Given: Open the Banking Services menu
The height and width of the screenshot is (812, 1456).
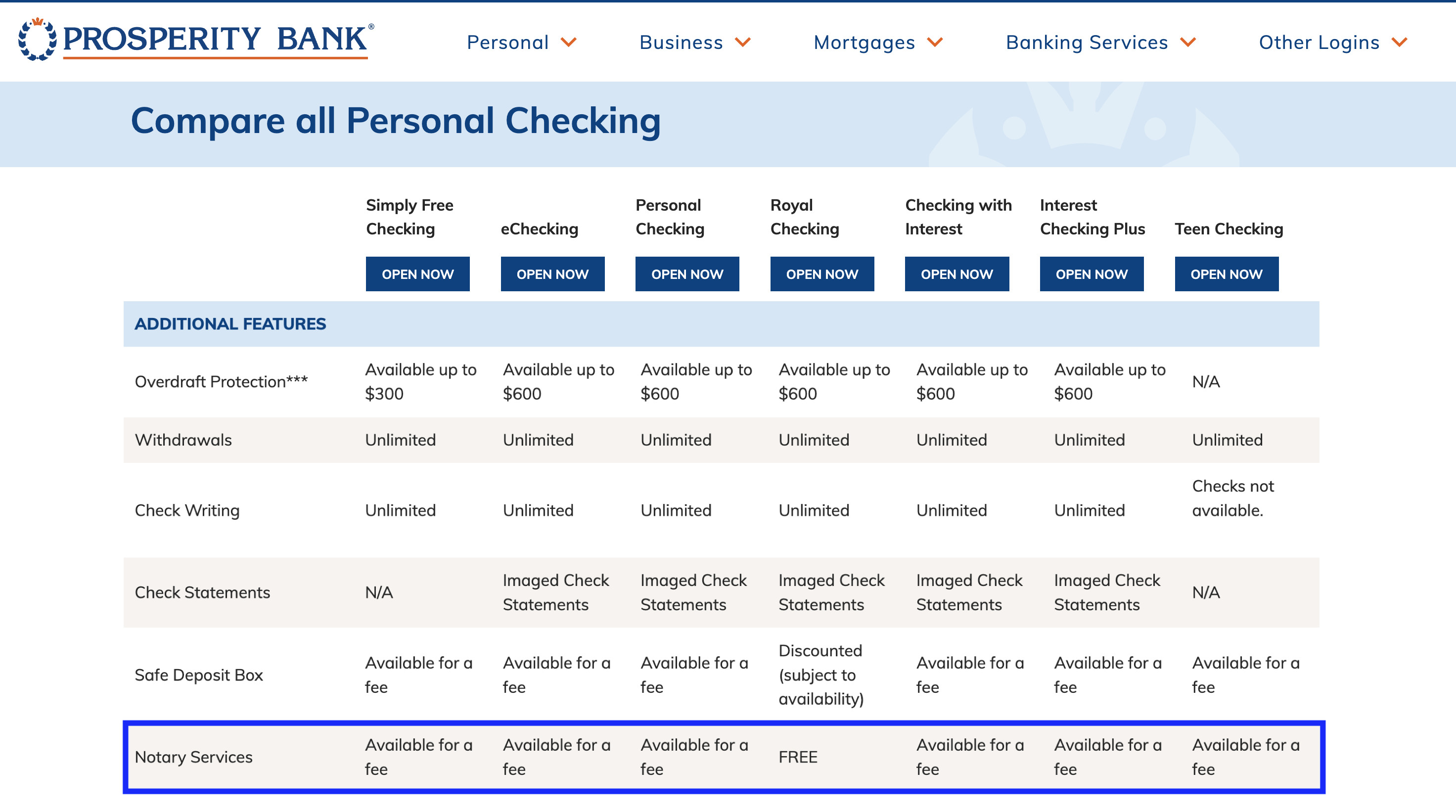Looking at the screenshot, I should coord(1087,43).
